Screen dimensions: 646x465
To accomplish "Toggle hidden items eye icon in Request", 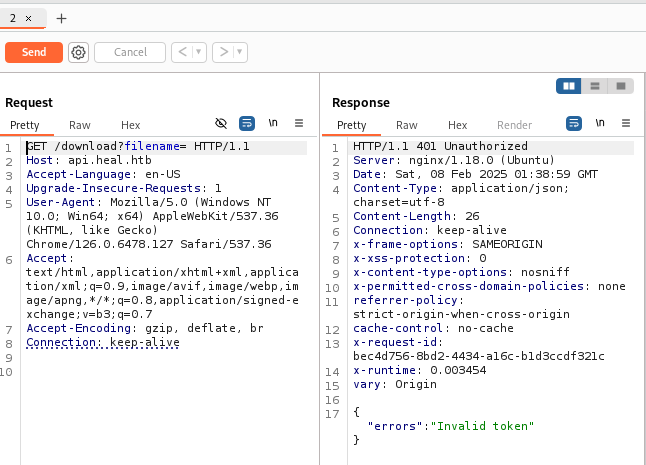I will point(221,123).
